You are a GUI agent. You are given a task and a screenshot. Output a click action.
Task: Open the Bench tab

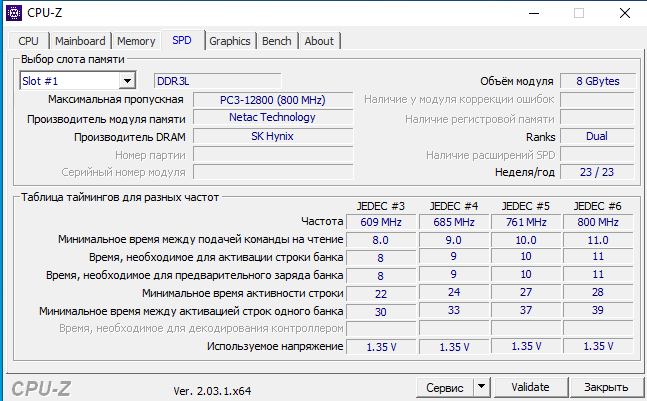(277, 41)
